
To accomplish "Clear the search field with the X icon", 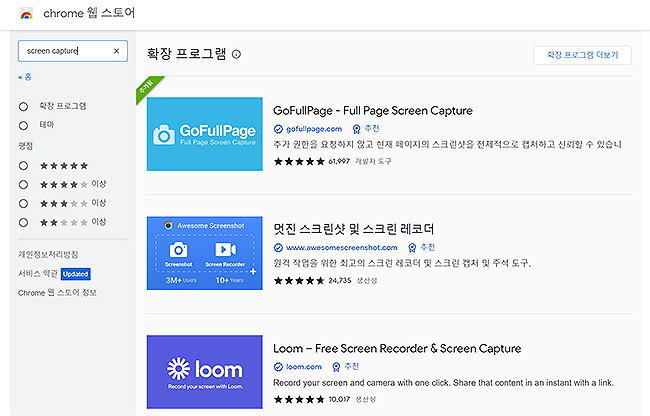I will (x=116, y=51).
